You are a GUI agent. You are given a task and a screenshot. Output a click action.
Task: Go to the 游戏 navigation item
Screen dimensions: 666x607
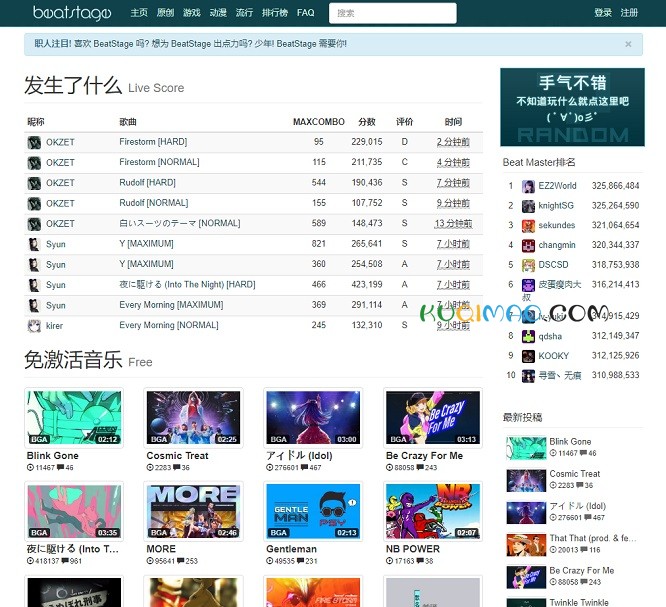(192, 13)
